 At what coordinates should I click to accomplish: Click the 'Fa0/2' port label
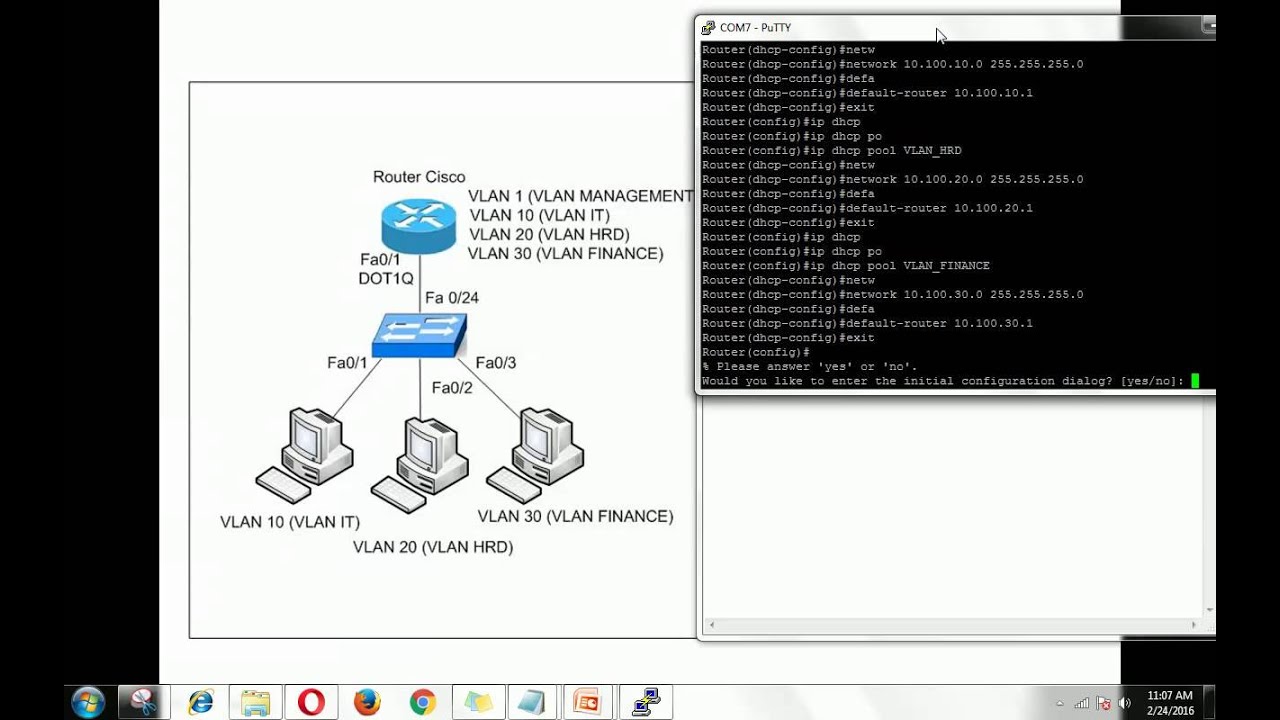coord(452,388)
